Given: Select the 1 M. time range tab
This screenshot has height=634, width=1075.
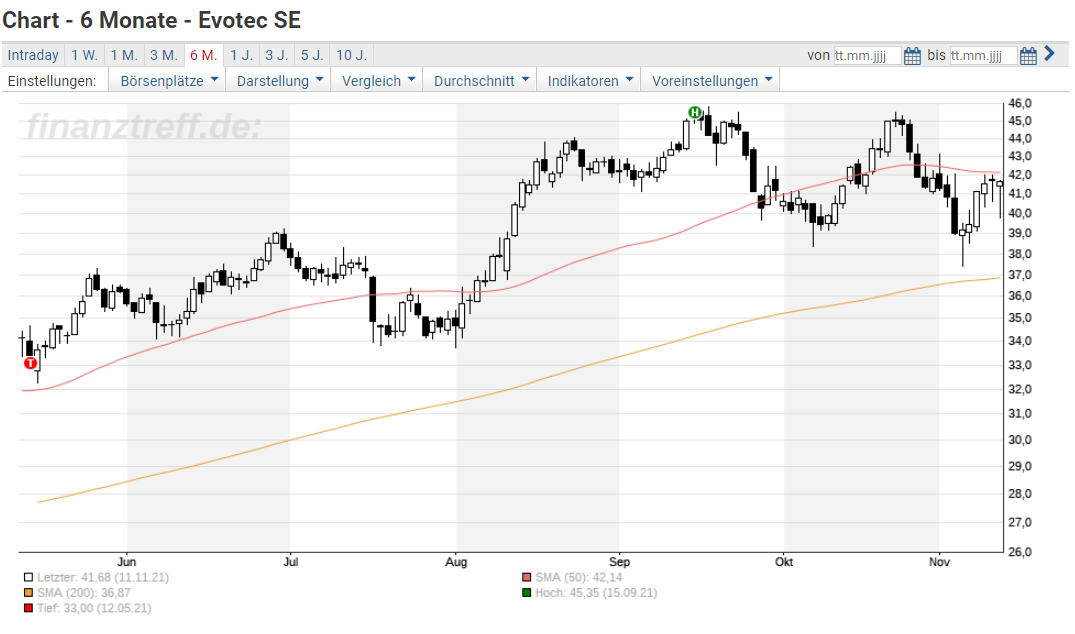Looking at the screenshot, I should click(124, 56).
